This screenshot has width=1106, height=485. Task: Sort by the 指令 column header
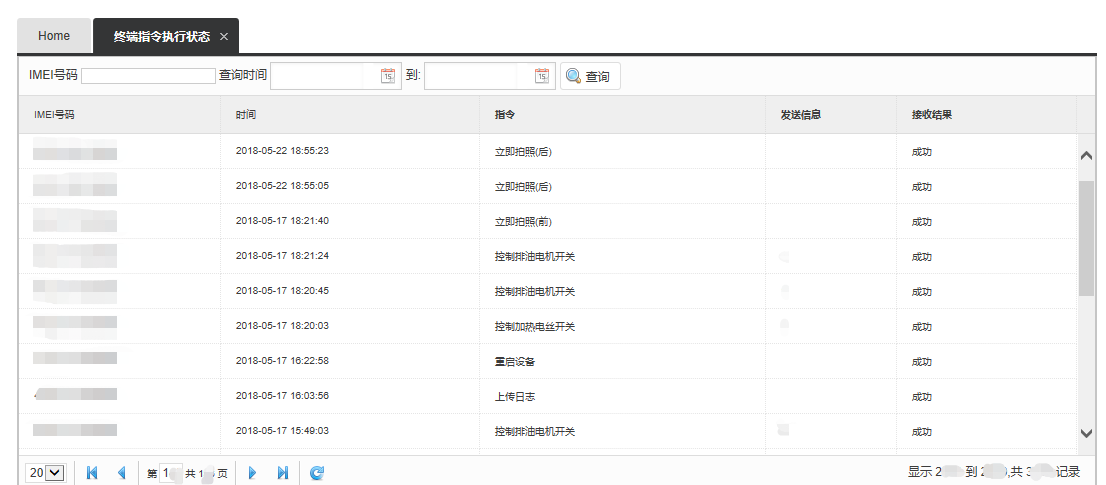point(623,114)
